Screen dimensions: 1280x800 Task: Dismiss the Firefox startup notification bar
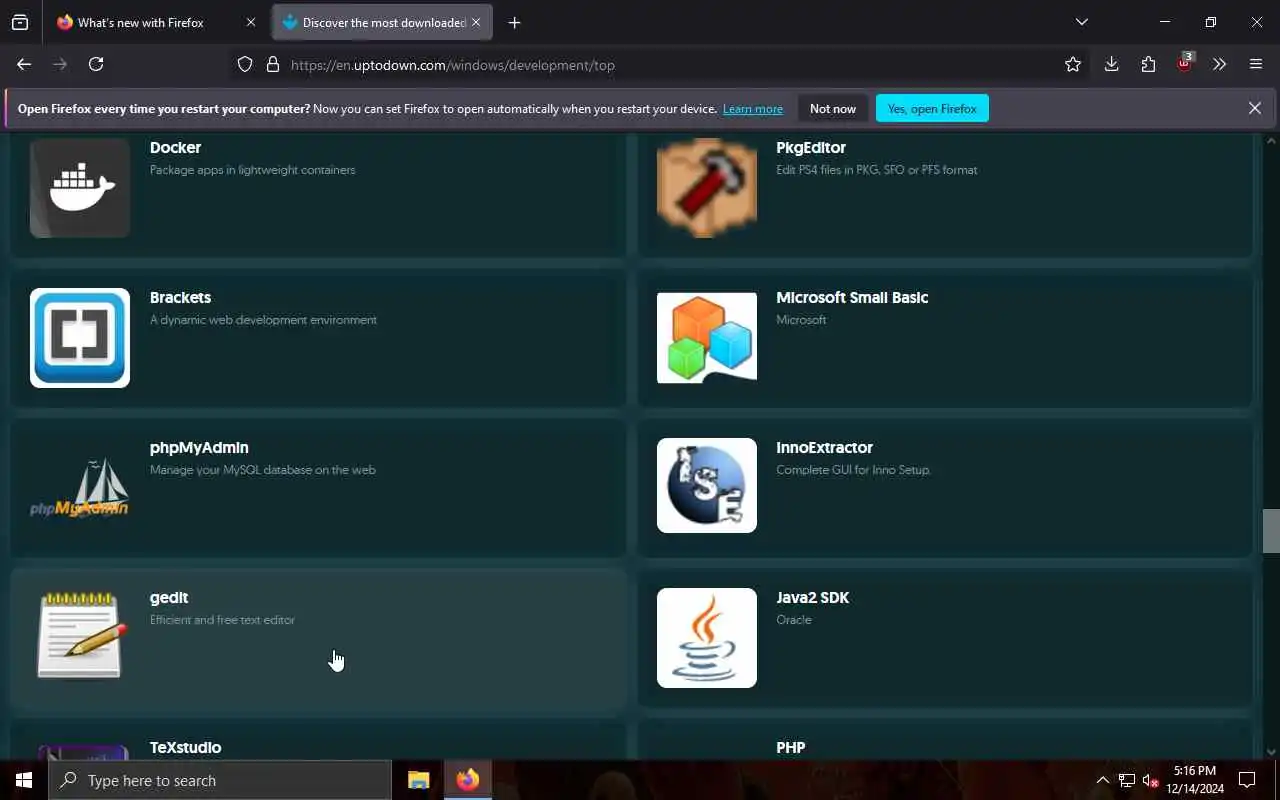[x=1254, y=108]
